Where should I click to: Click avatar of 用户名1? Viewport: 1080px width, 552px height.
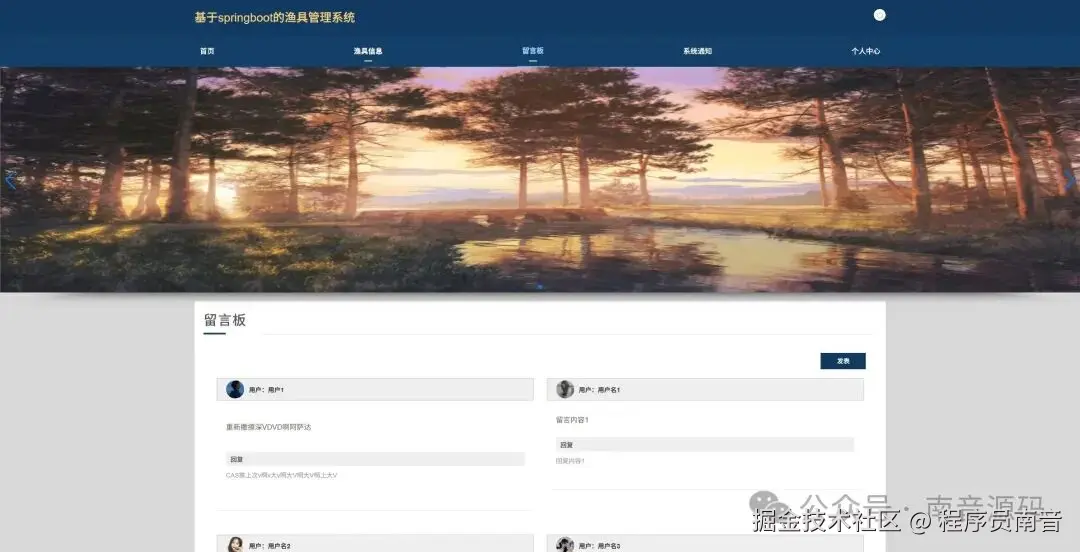tap(565, 389)
